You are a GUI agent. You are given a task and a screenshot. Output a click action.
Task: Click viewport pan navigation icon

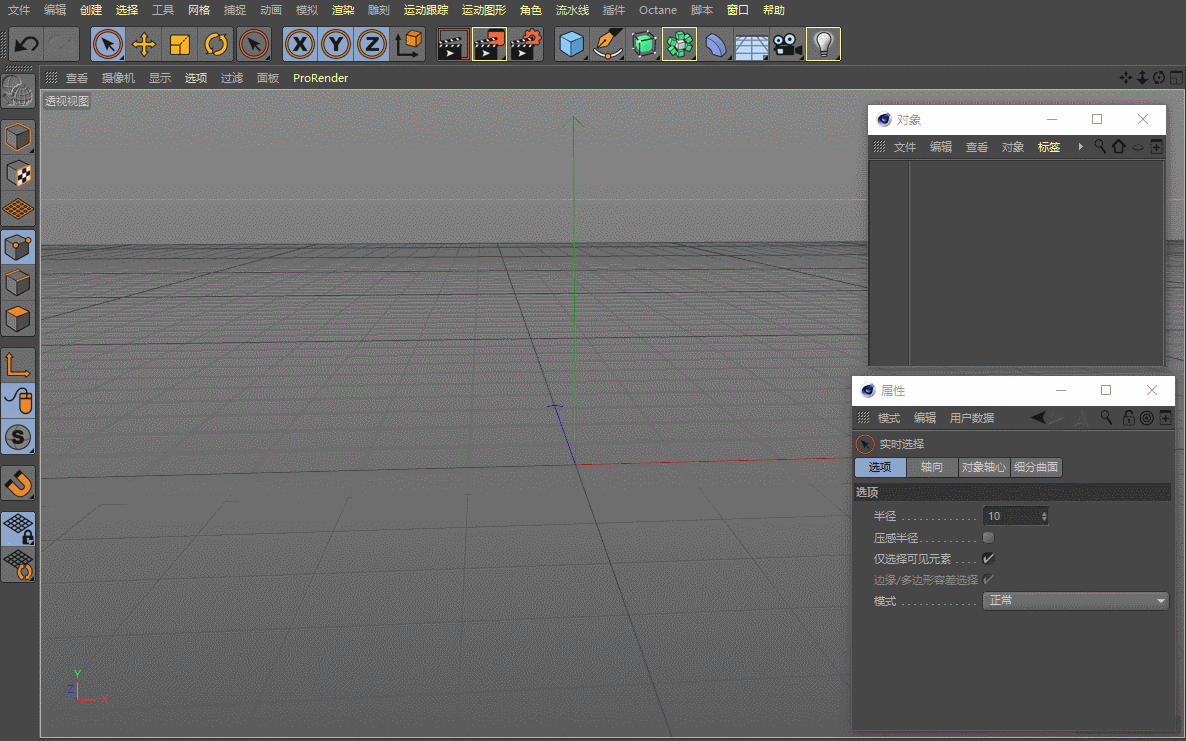[1125, 77]
